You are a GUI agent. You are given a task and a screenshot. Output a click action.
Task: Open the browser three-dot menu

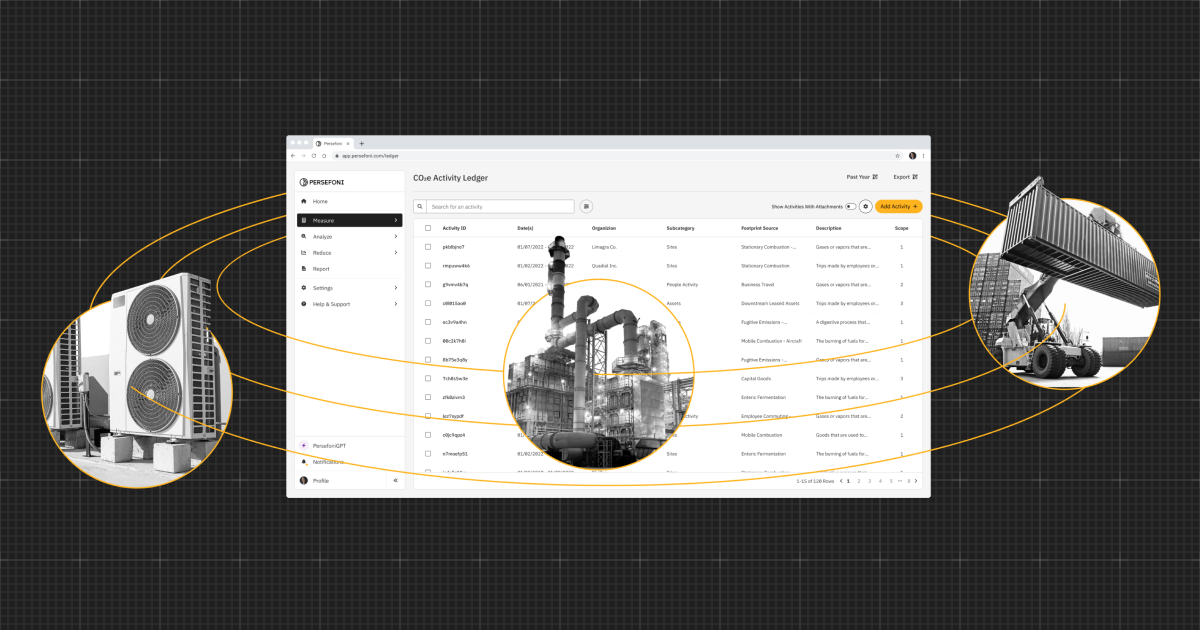pyautogui.click(x=923, y=156)
